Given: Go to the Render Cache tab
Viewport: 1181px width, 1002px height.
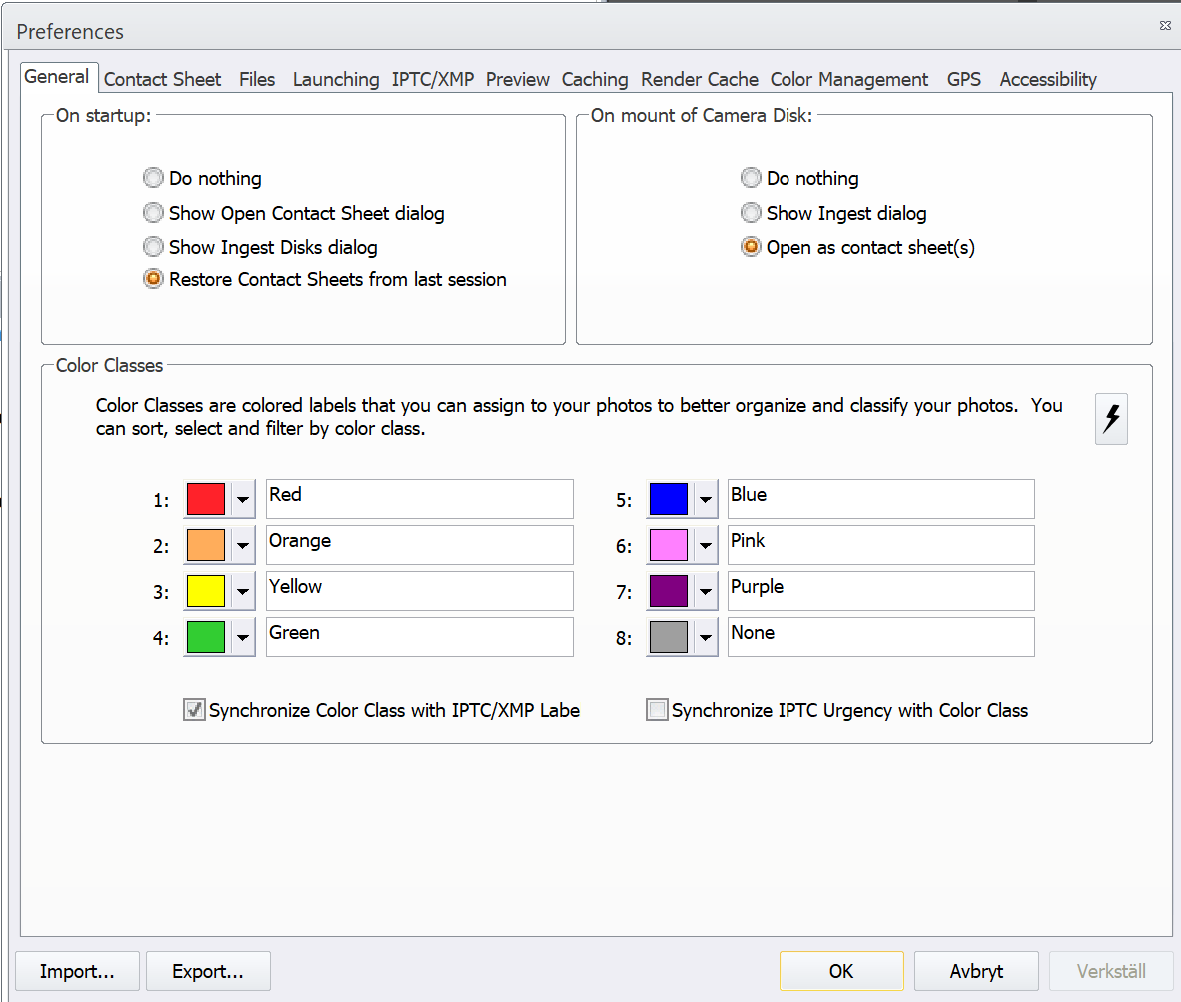Looking at the screenshot, I should click(x=699, y=79).
